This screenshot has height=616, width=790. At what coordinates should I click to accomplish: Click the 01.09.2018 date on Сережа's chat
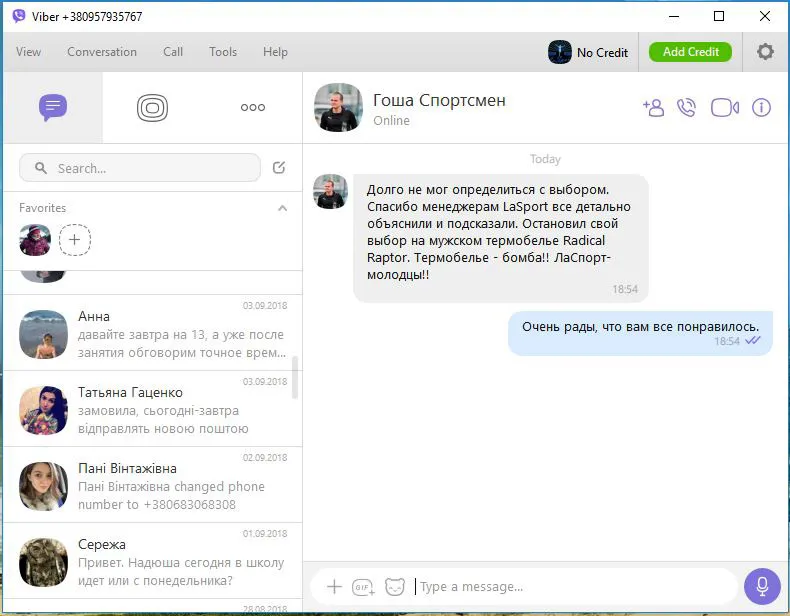tap(265, 534)
